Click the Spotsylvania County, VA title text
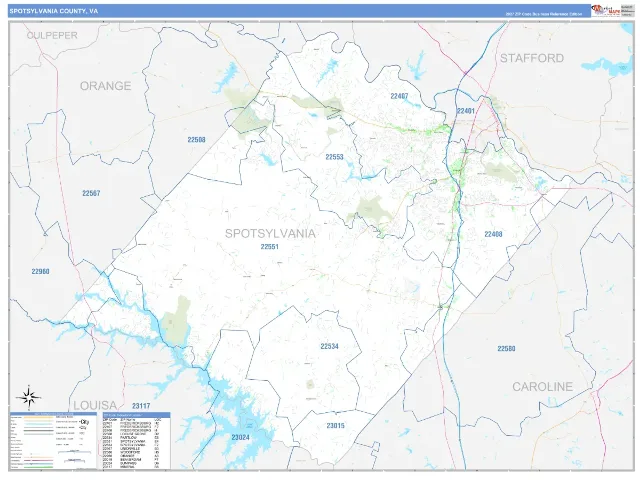 [x=53, y=11]
